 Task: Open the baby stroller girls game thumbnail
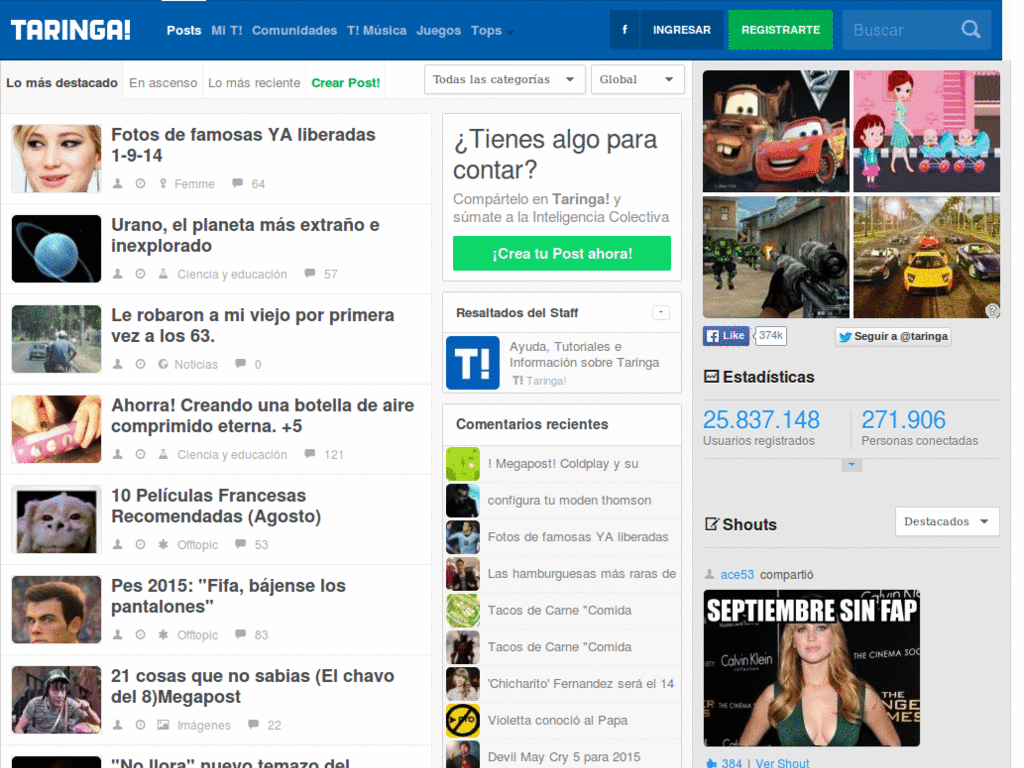[x=927, y=131]
